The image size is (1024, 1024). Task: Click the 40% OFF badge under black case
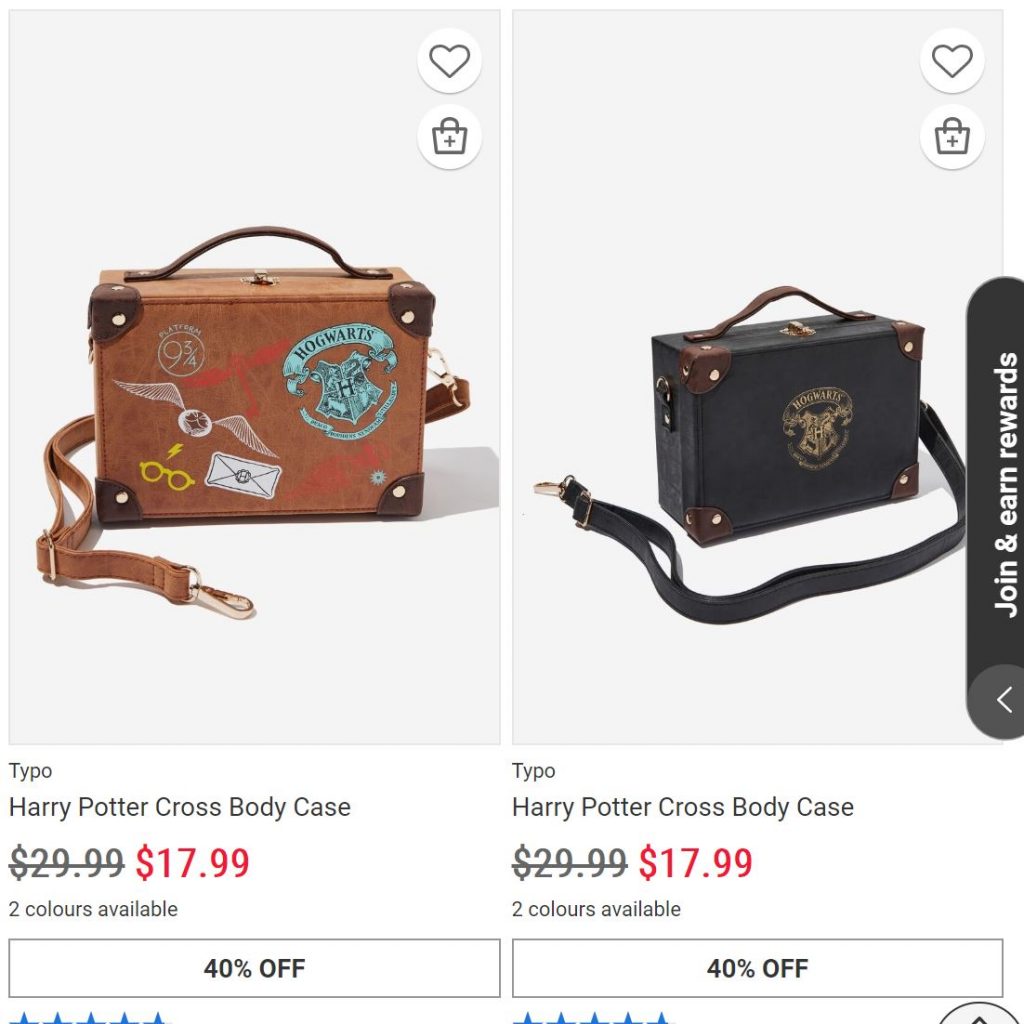757,968
